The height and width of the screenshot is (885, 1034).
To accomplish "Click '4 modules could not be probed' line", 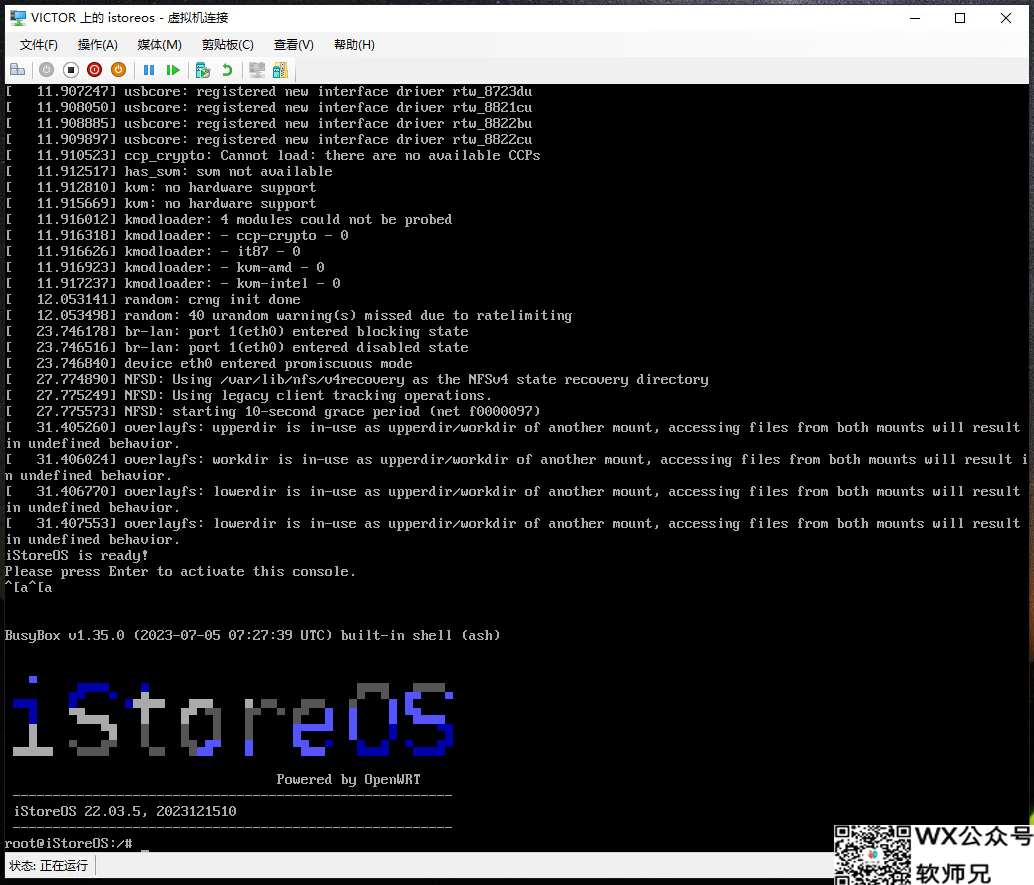I will click(229, 220).
